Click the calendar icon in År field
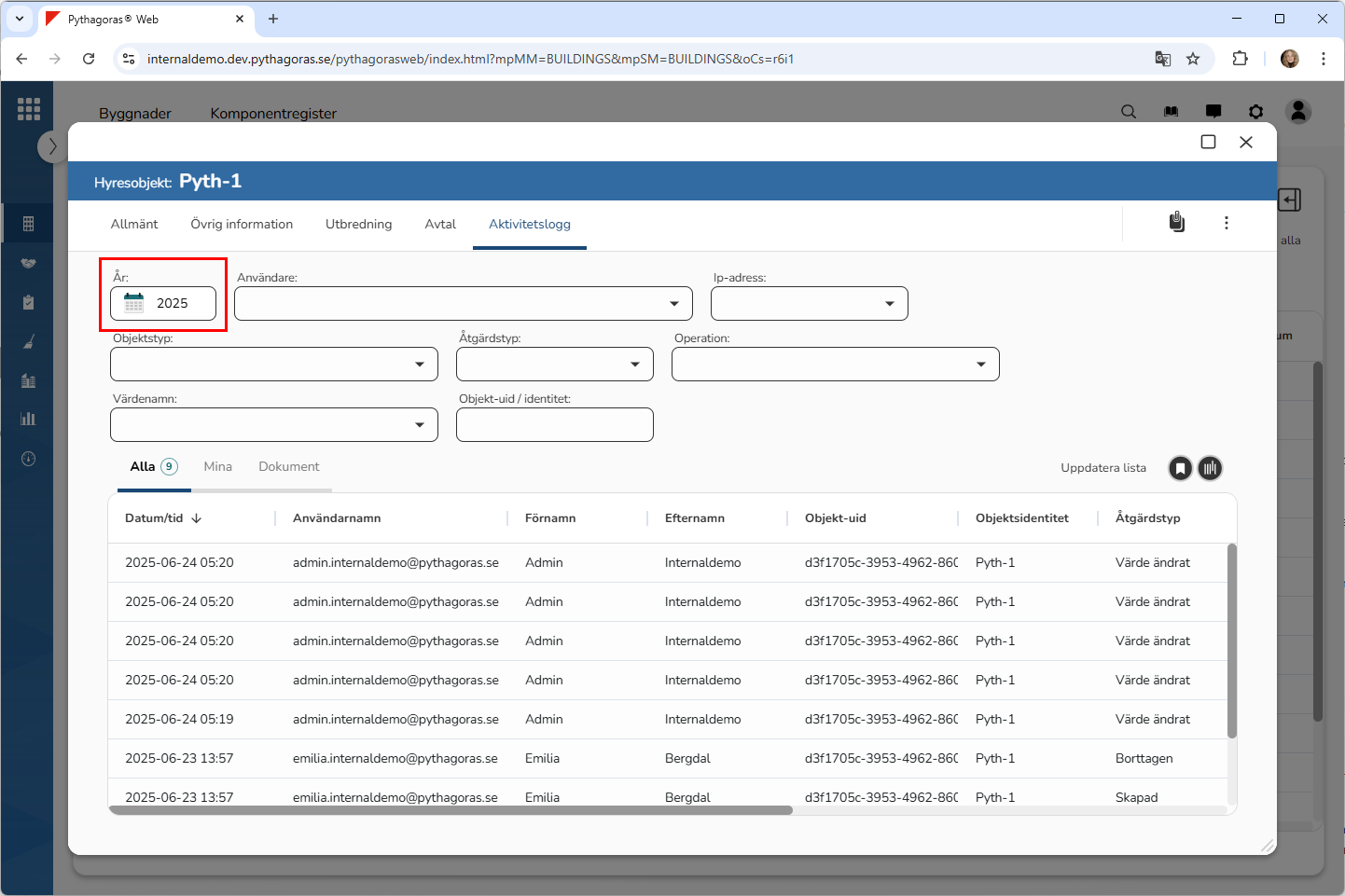 [134, 303]
